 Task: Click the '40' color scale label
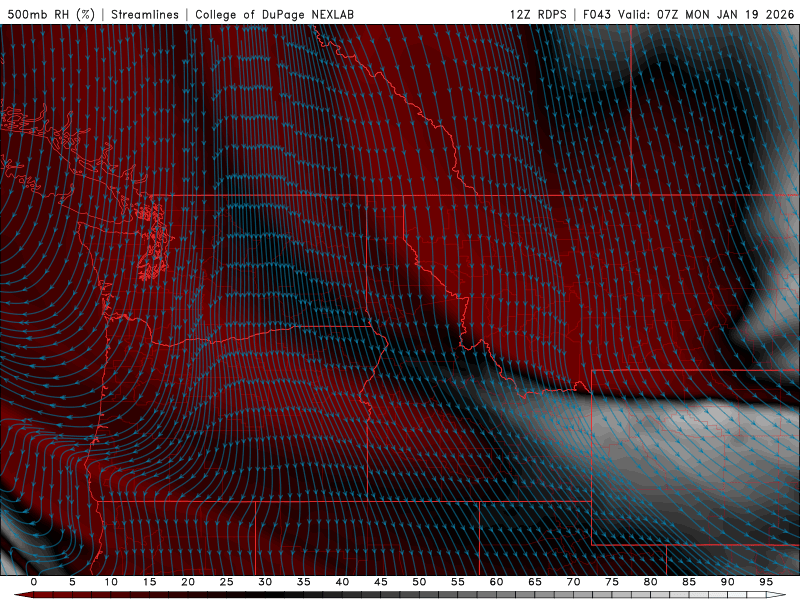[x=342, y=582]
